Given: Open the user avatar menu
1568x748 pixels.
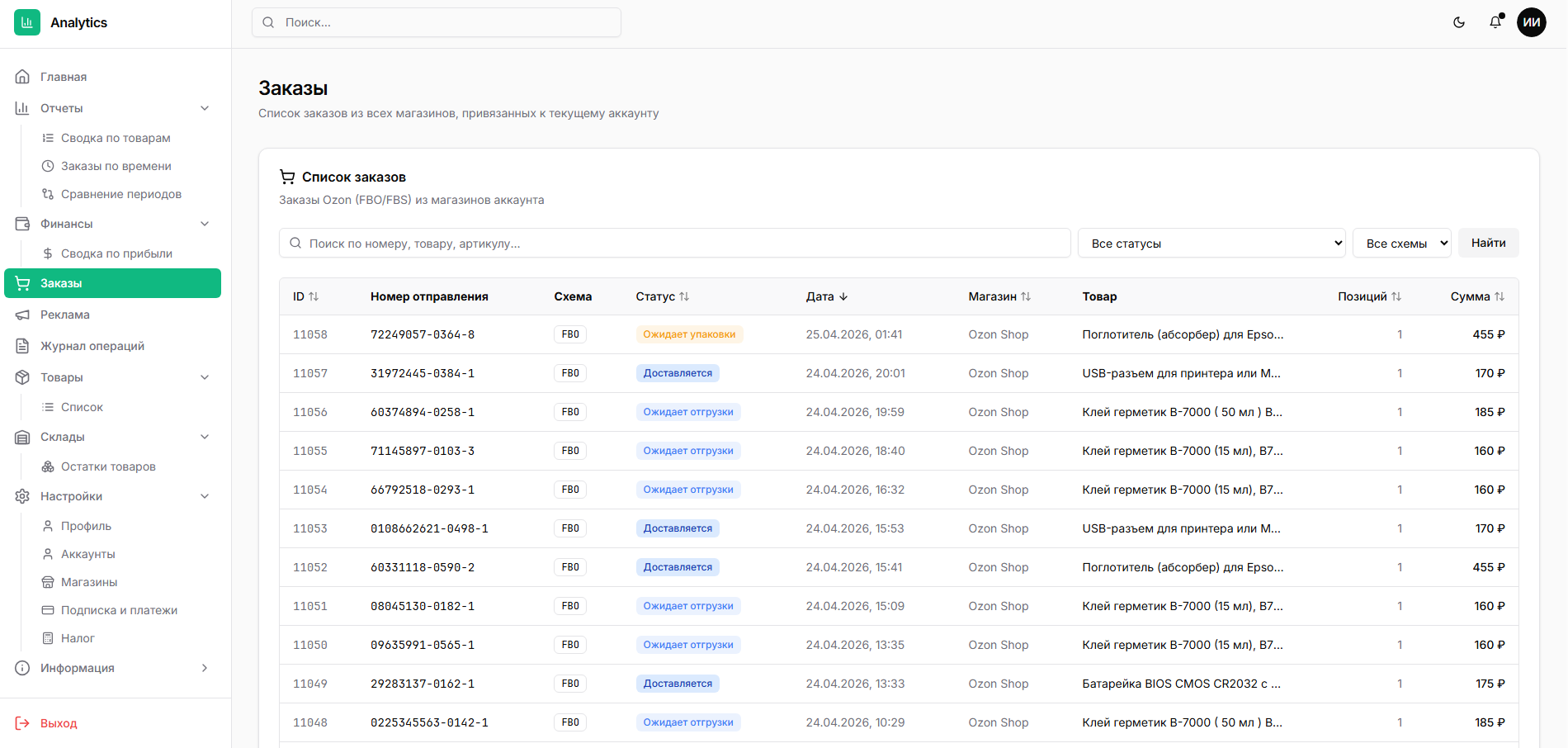Looking at the screenshot, I should pos(1532,22).
